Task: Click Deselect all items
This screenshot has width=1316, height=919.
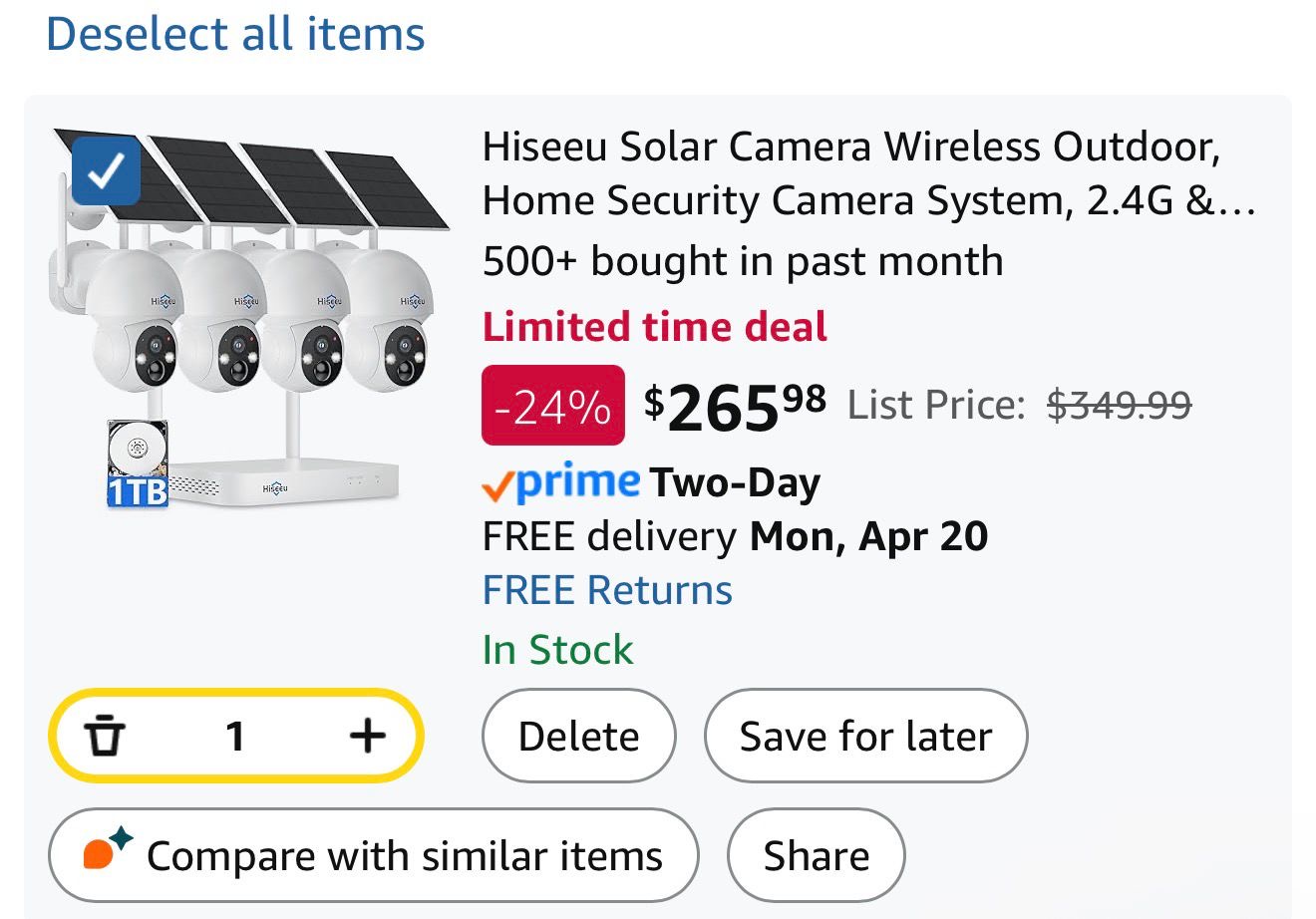Action: (235, 34)
